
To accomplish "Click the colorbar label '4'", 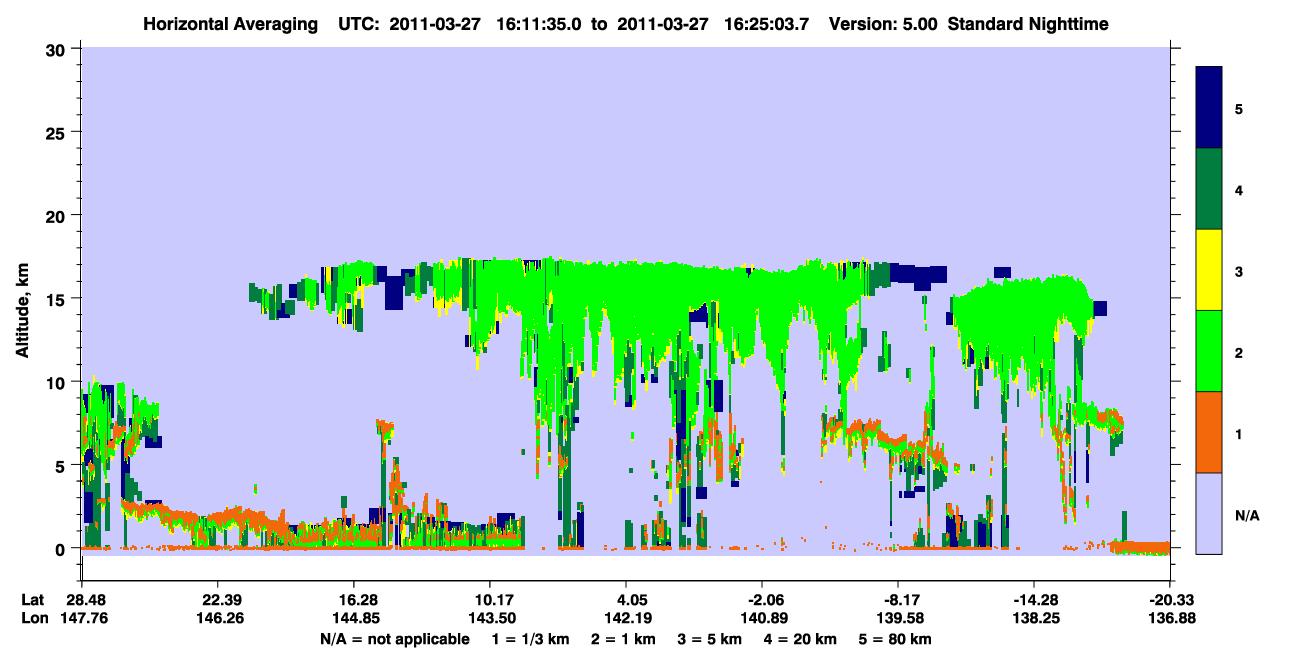I will (x=1239, y=190).
